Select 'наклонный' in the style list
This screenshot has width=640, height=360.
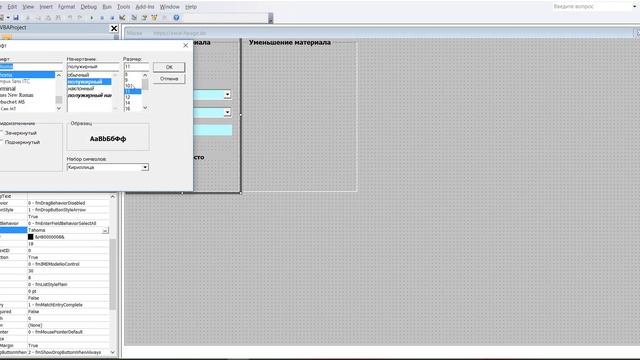pos(81,88)
